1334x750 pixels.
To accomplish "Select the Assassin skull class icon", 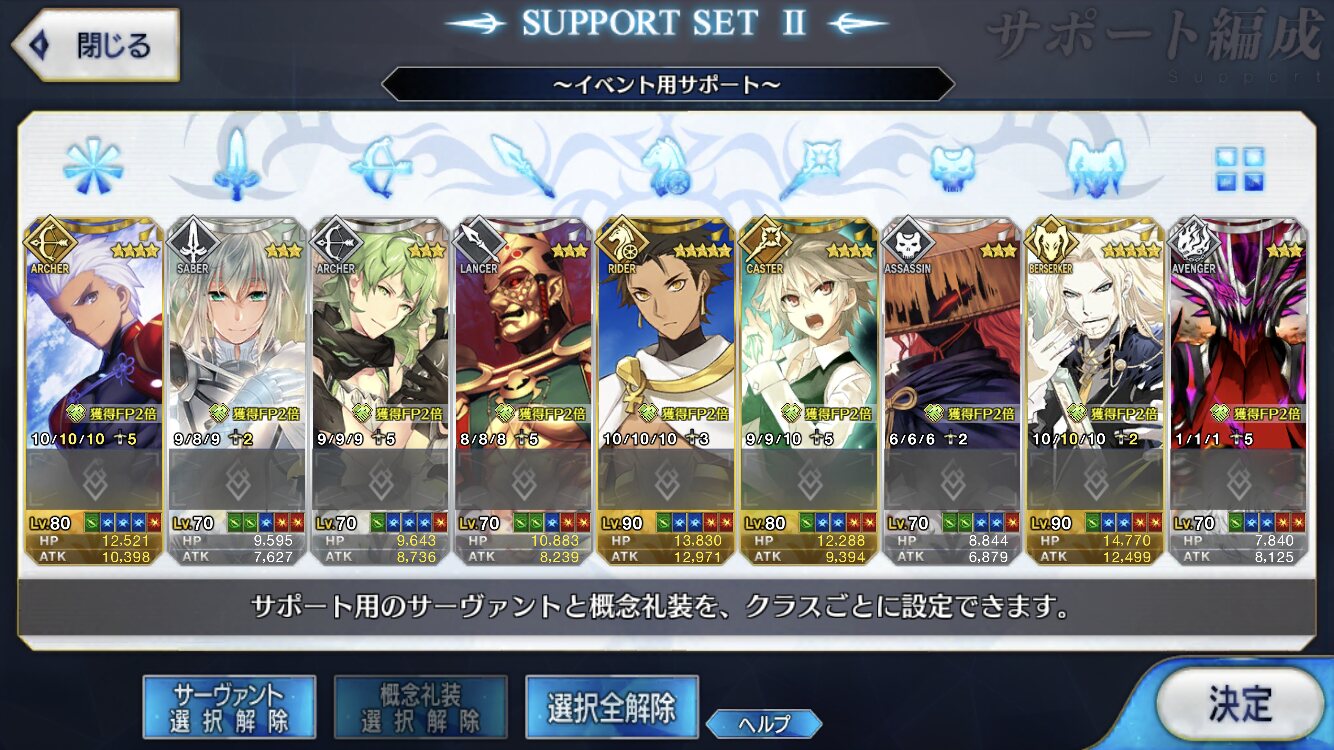I will point(952,166).
